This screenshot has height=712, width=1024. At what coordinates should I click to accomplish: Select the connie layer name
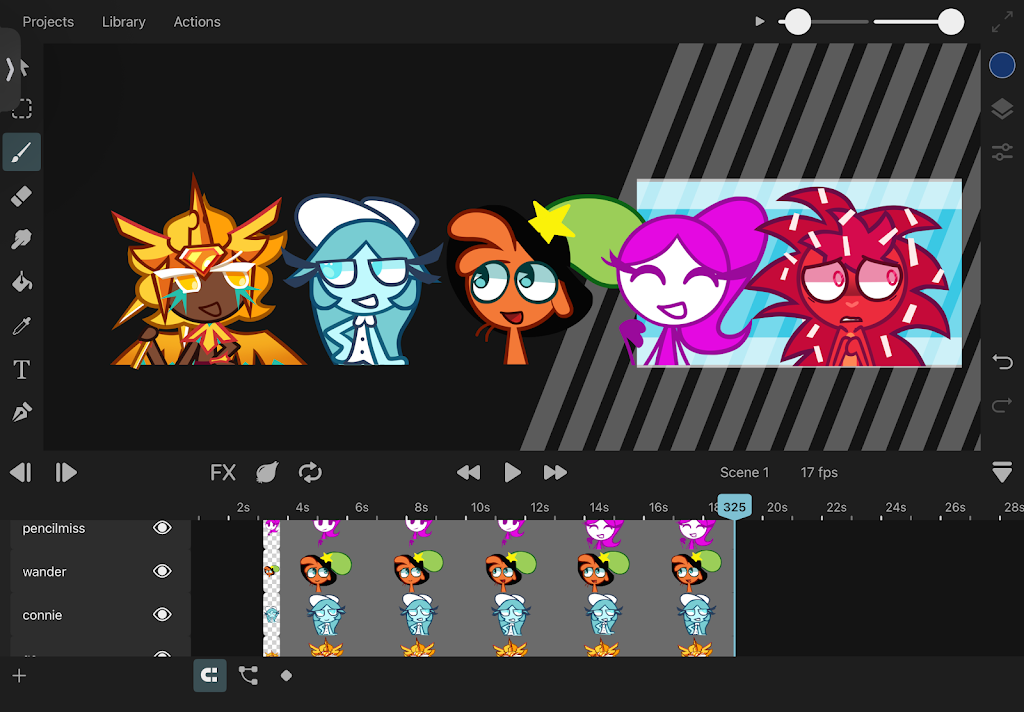[x=42, y=615]
